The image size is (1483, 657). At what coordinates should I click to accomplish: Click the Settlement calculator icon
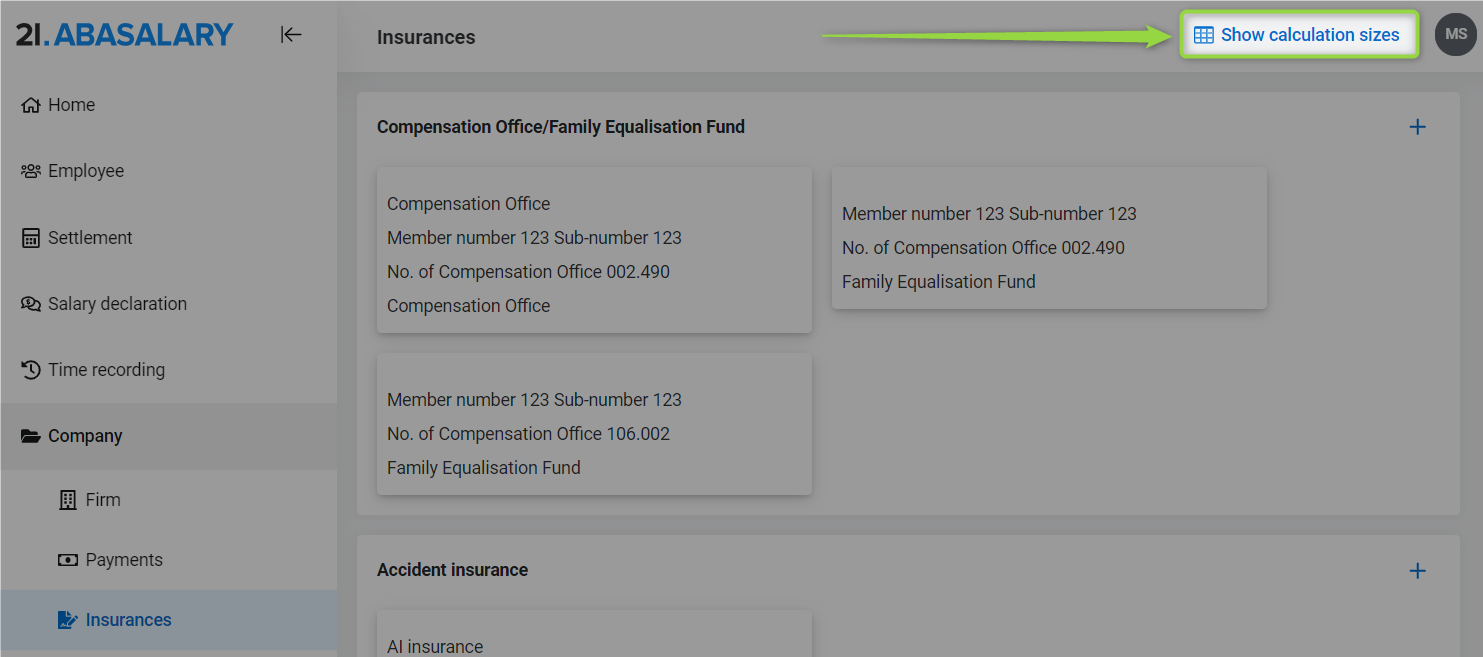pyautogui.click(x=31, y=238)
